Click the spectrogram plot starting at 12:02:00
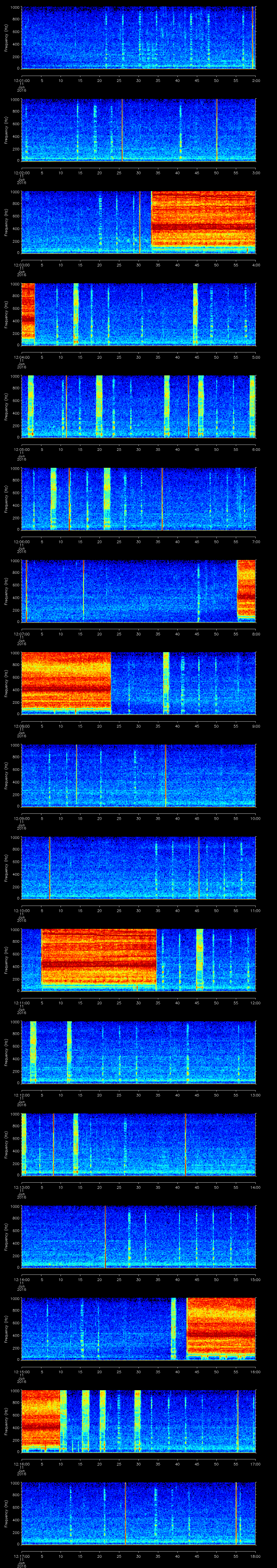The height and width of the screenshot is (1568, 277). (x=138, y=130)
